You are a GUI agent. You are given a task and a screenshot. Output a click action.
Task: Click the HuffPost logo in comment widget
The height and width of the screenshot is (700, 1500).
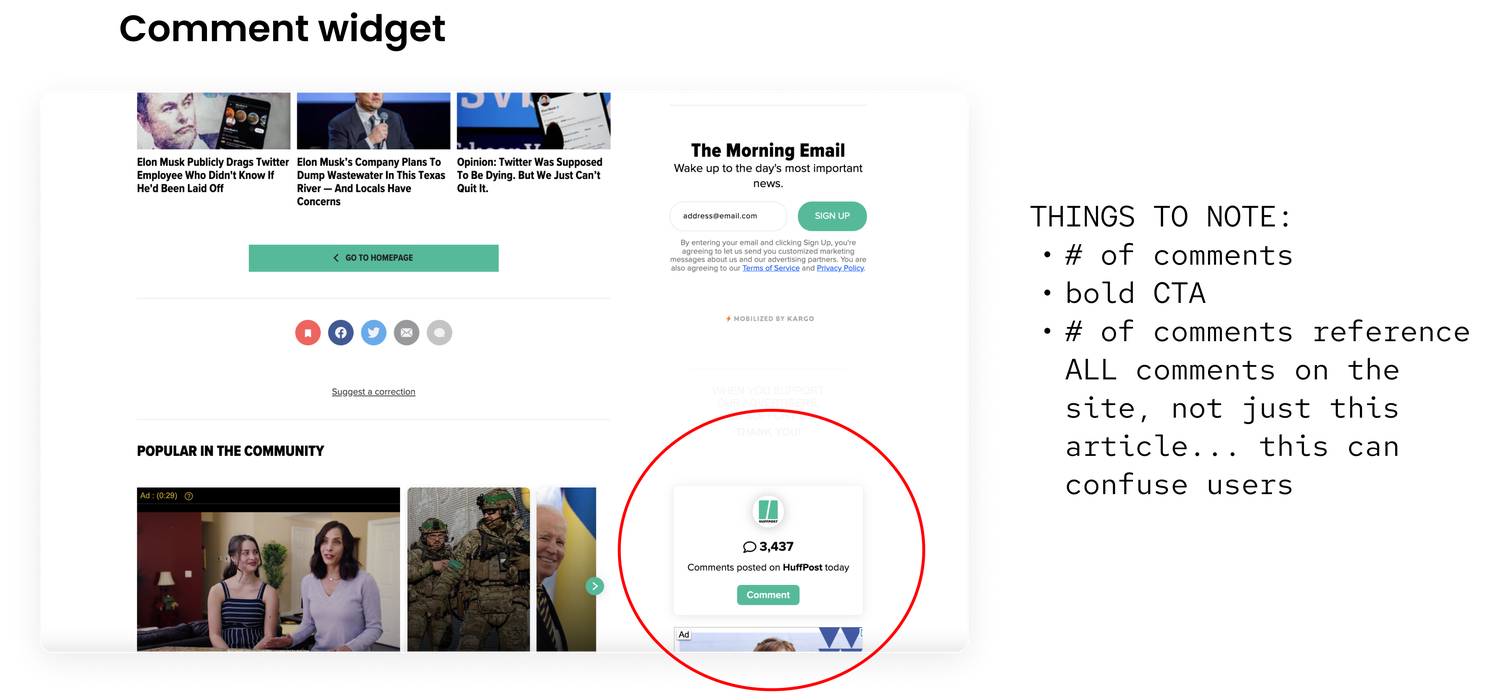pos(768,511)
